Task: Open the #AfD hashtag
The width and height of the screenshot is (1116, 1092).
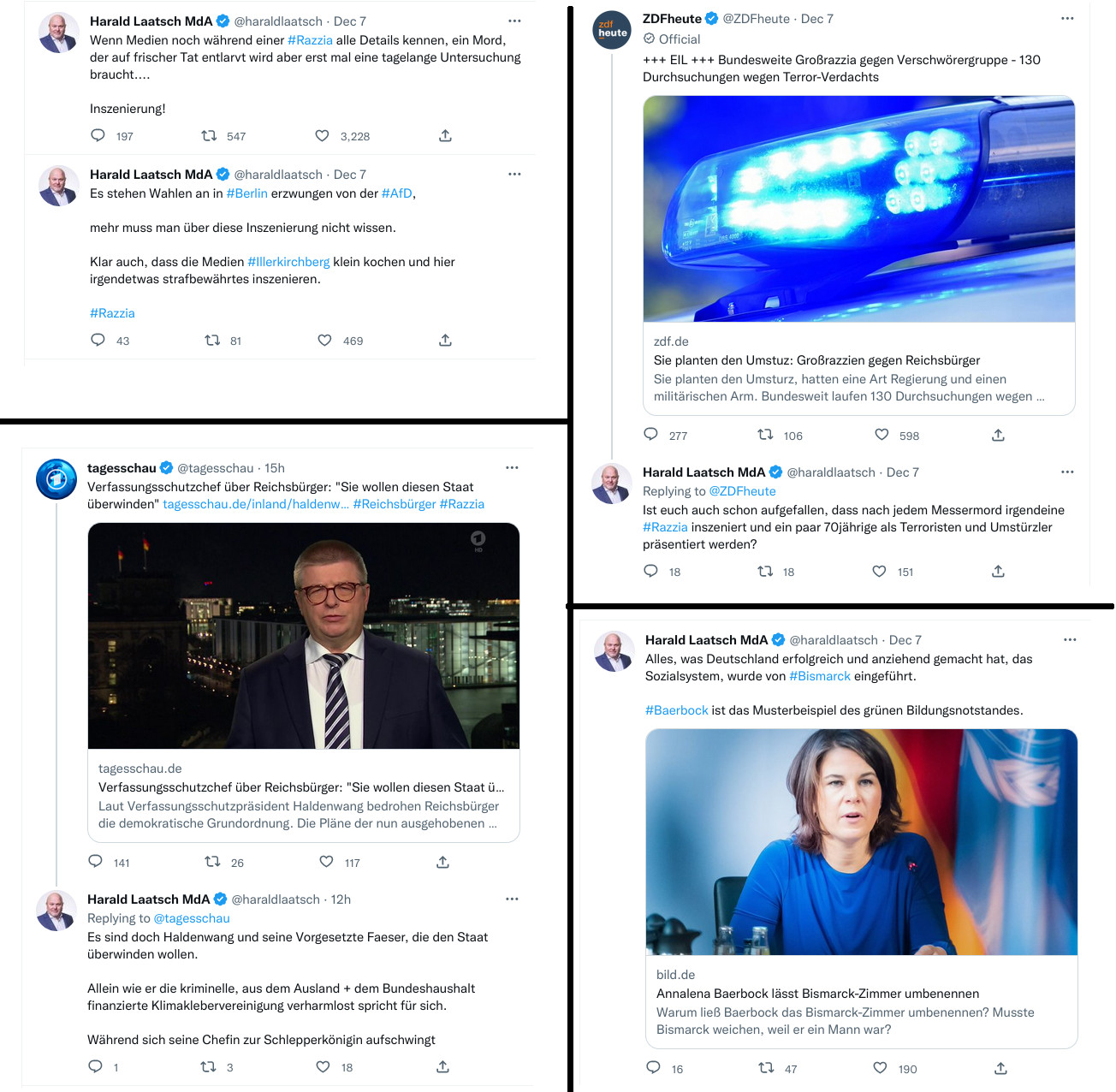Action: point(397,193)
